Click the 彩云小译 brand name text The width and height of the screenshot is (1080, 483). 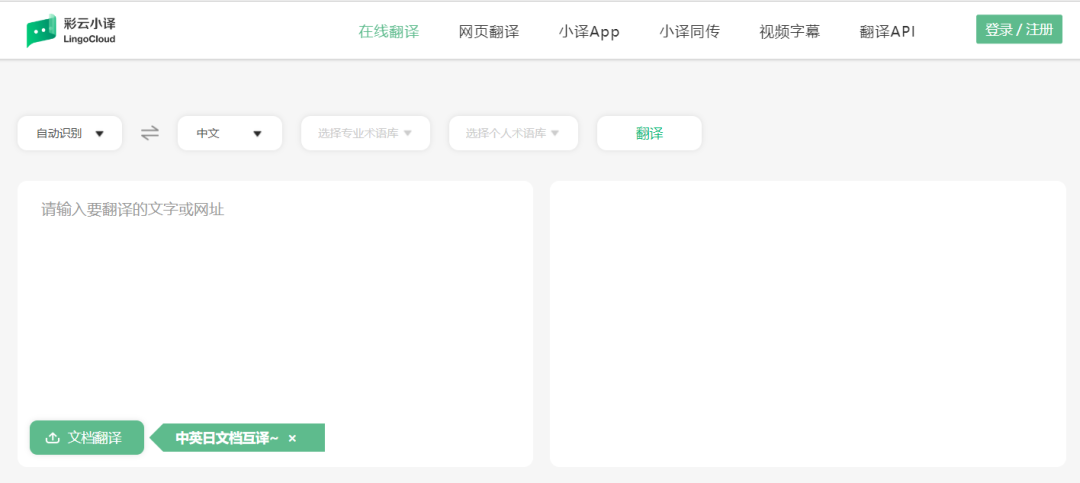tap(89, 23)
